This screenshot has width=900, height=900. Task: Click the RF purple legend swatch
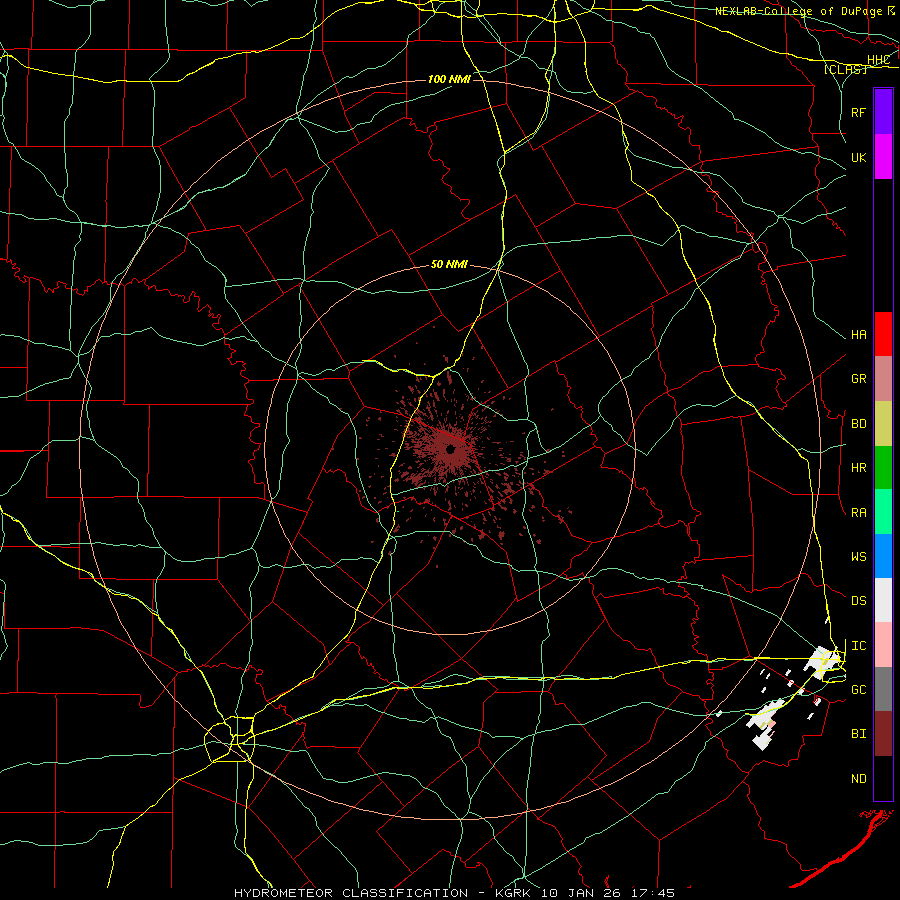tap(883, 112)
